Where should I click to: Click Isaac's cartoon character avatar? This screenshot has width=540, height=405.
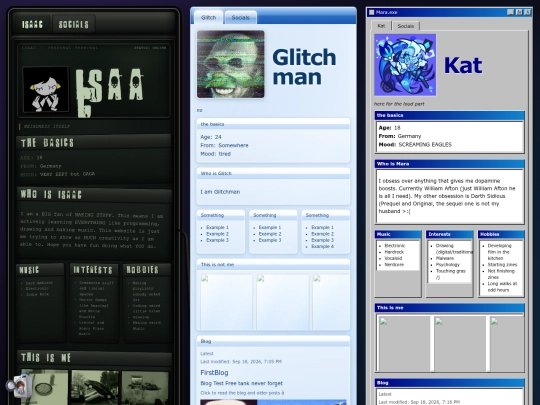(46, 90)
